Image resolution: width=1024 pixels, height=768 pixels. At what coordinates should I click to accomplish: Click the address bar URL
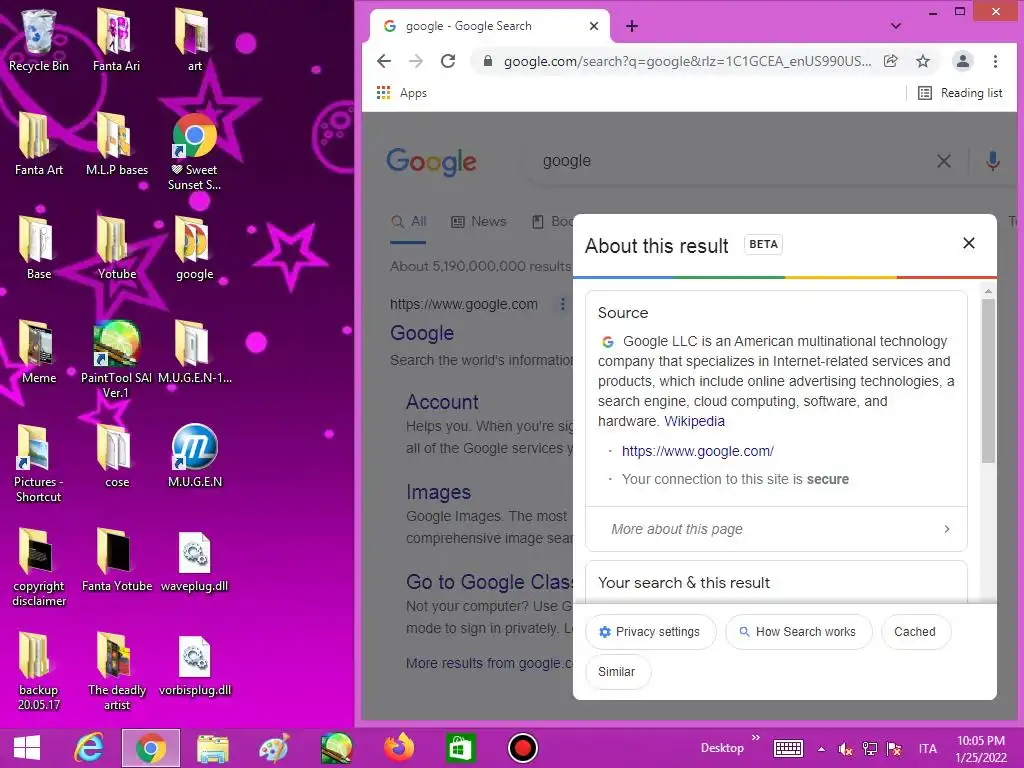[x=687, y=61]
